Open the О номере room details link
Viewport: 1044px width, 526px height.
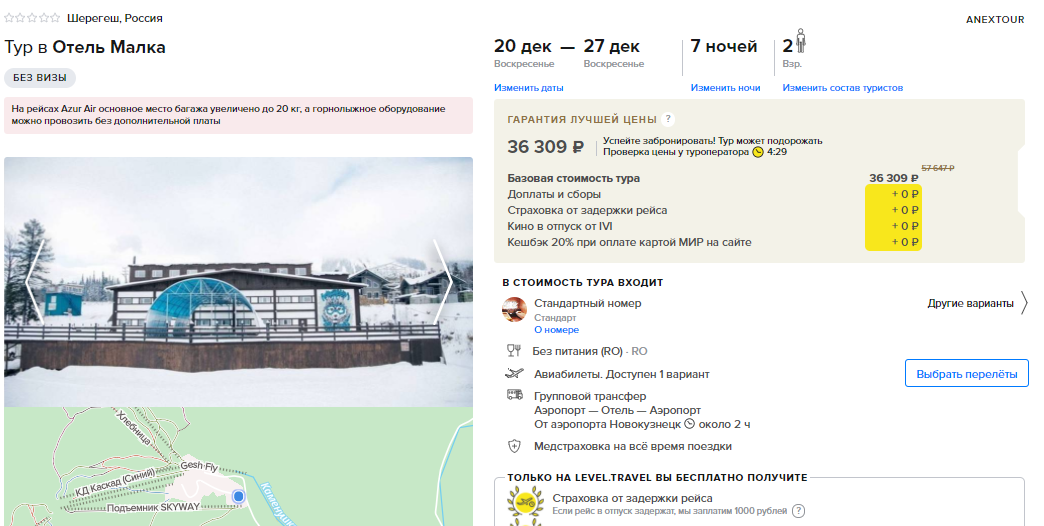tap(557, 330)
